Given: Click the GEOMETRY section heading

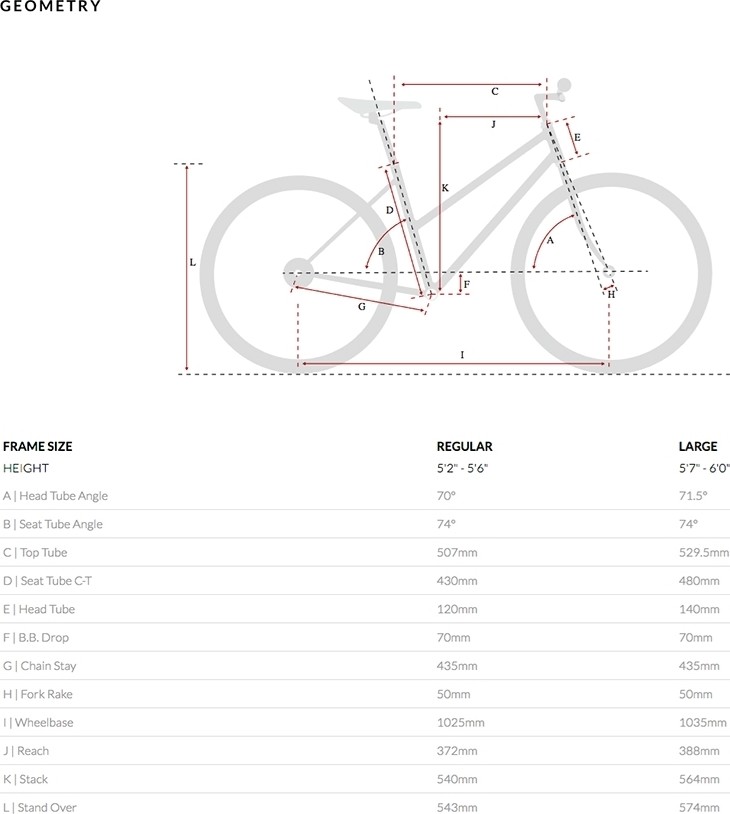Looking at the screenshot, I should pyautogui.click(x=50, y=6).
